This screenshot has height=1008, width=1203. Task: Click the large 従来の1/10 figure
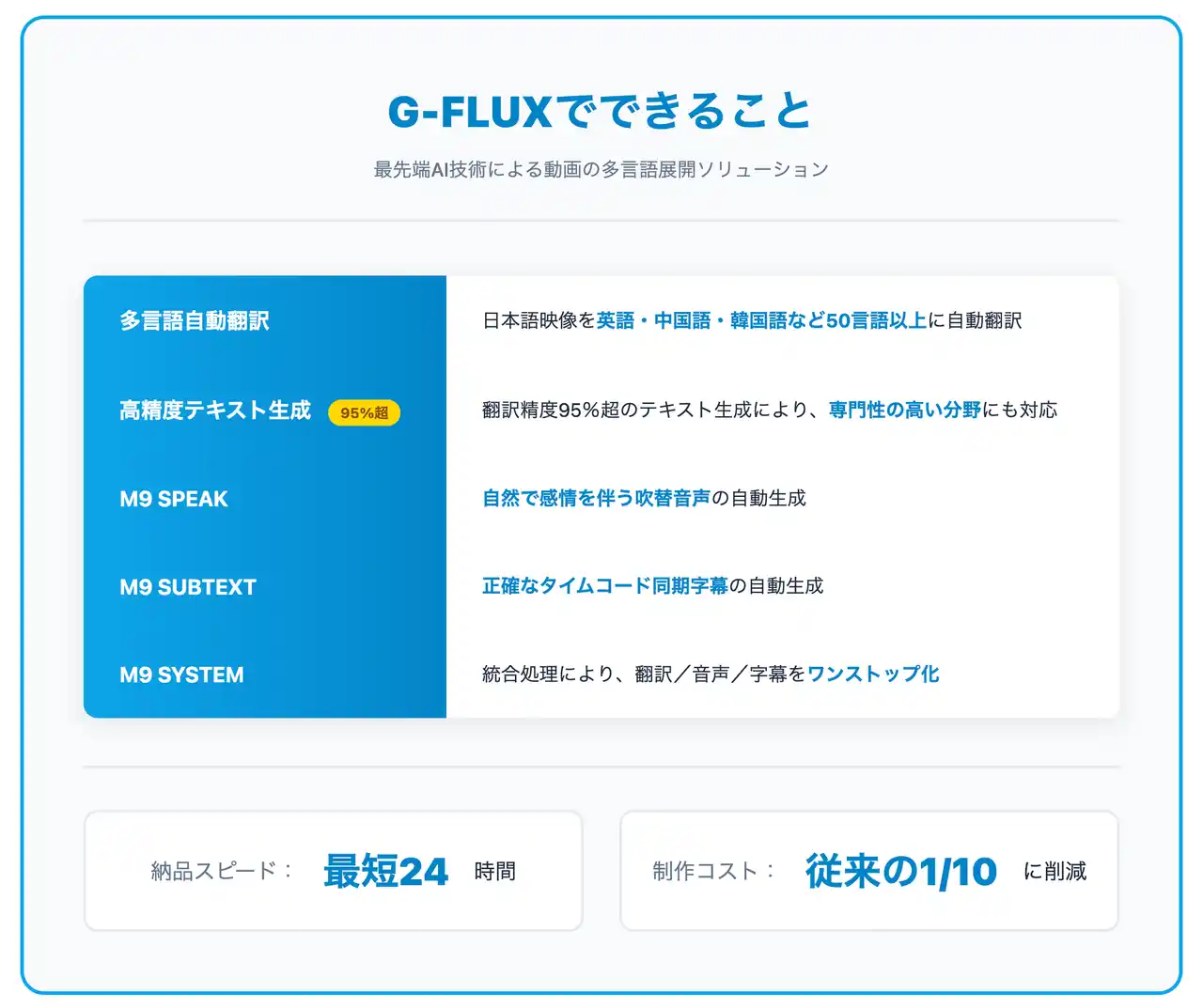coord(900,872)
